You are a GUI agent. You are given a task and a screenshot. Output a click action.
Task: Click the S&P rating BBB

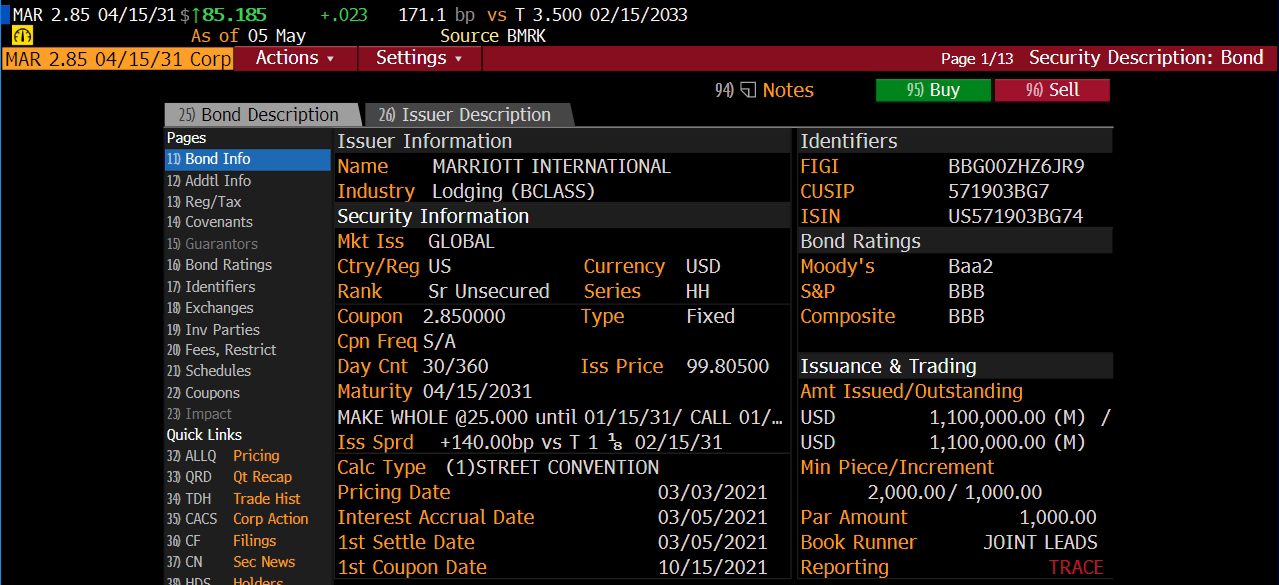[x=966, y=292]
